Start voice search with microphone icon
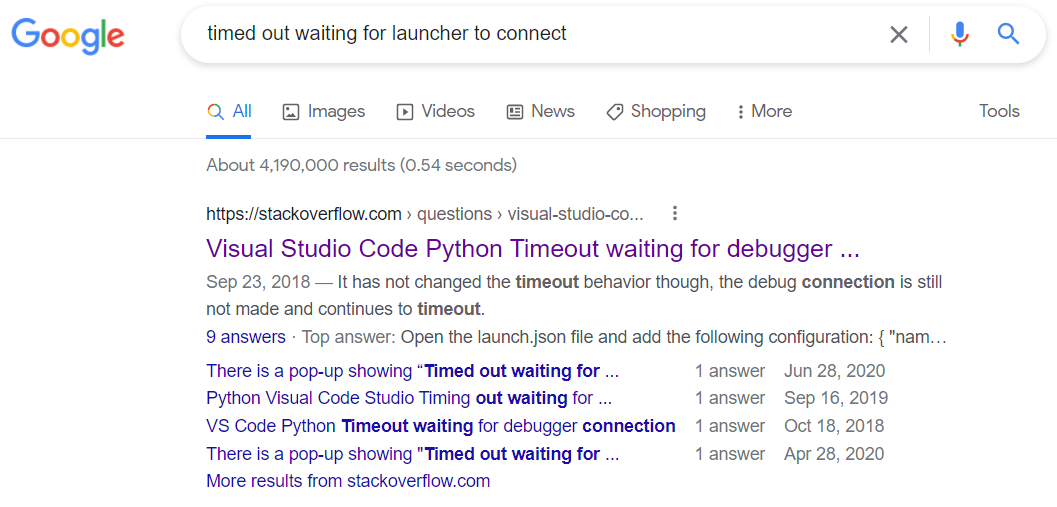 (x=960, y=33)
